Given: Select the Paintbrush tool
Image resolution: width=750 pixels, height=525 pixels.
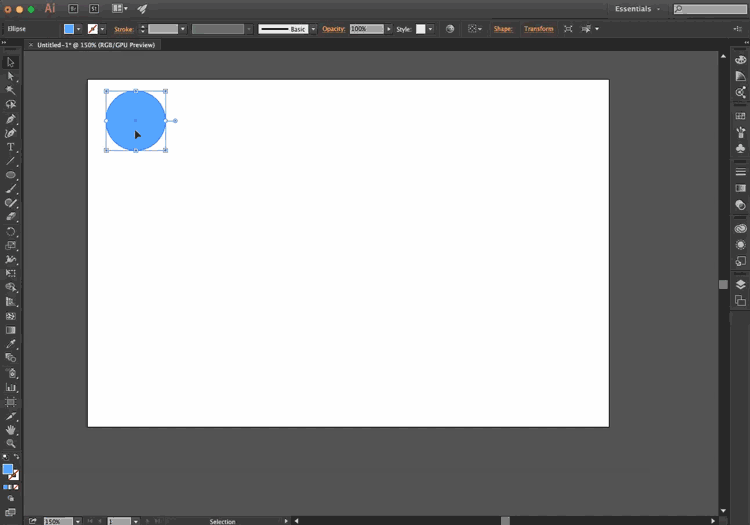Looking at the screenshot, I should pyautogui.click(x=11, y=189).
